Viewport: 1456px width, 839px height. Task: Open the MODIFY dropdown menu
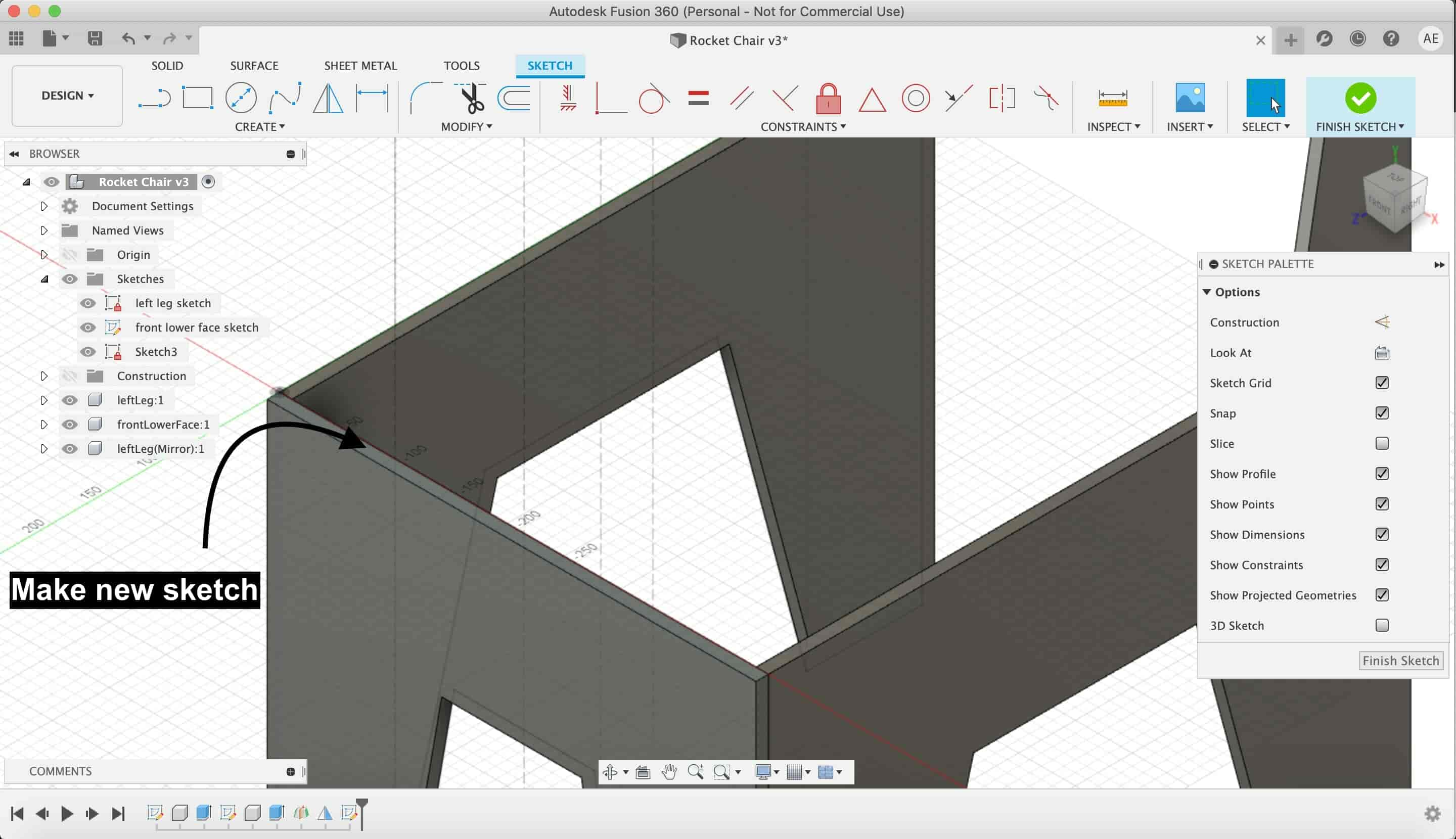[x=466, y=127]
